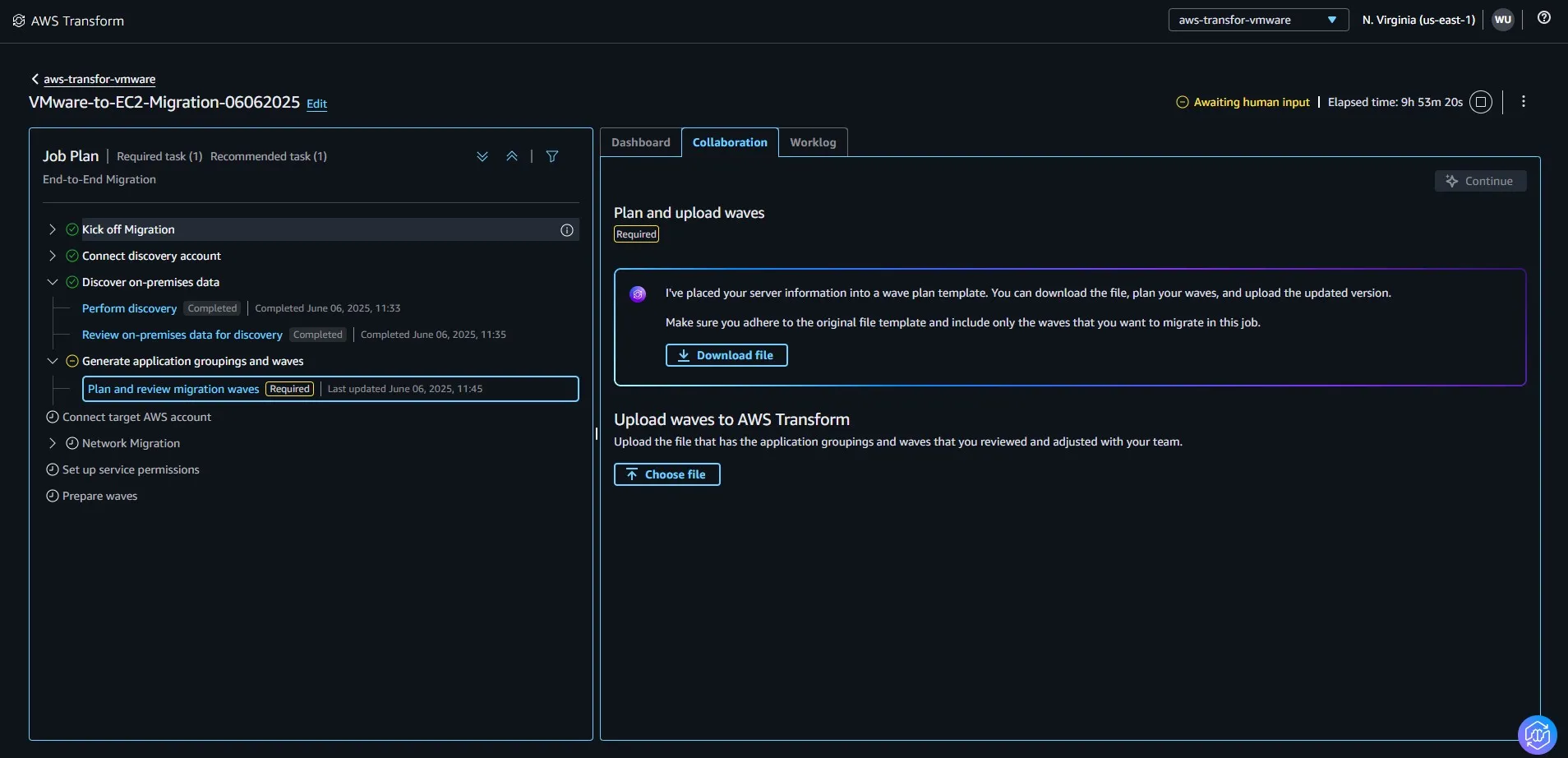Click the pending clock icon on Connect target AWS account

coord(53,417)
